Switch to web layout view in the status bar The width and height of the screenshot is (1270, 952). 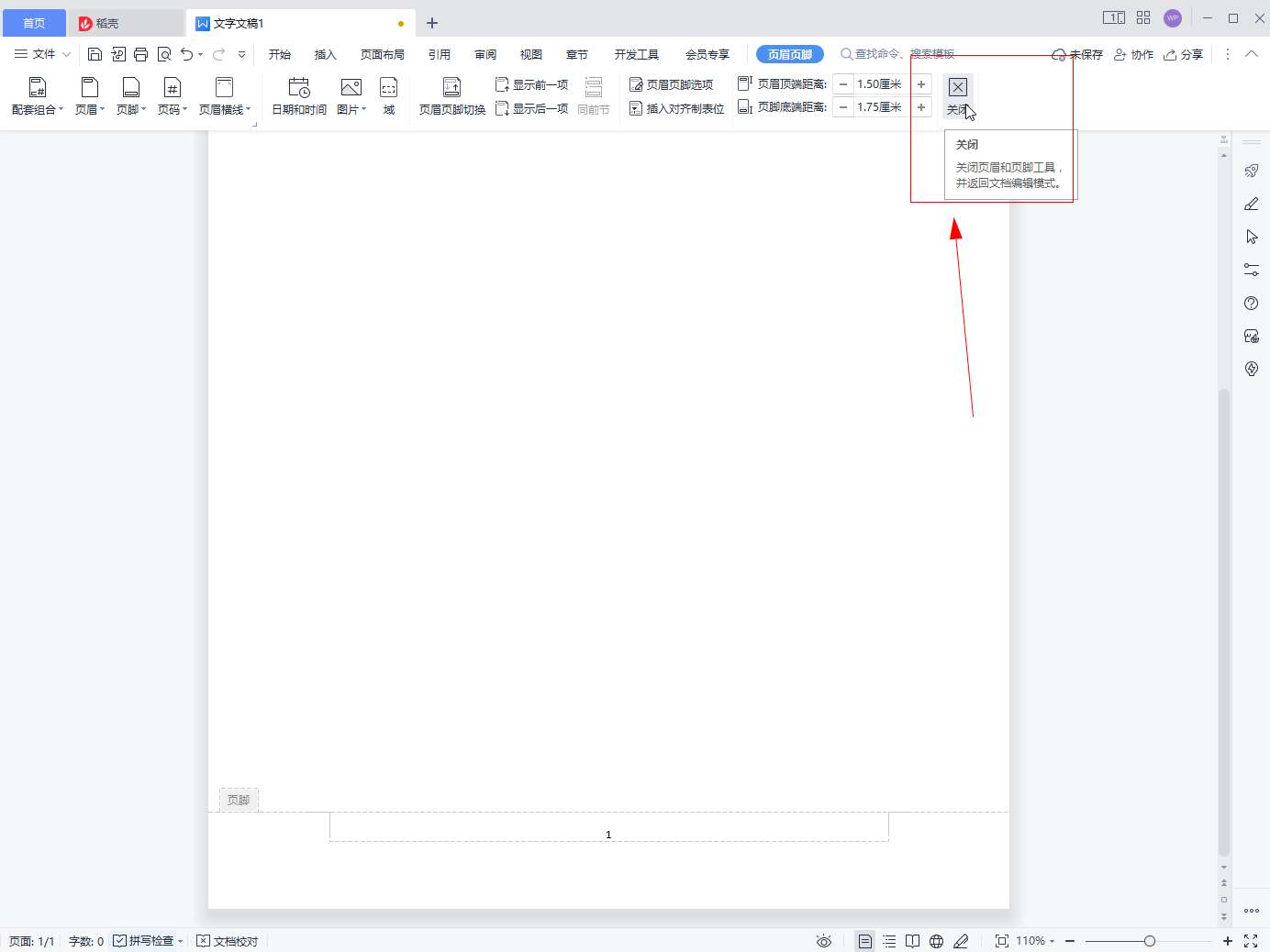tap(936, 941)
